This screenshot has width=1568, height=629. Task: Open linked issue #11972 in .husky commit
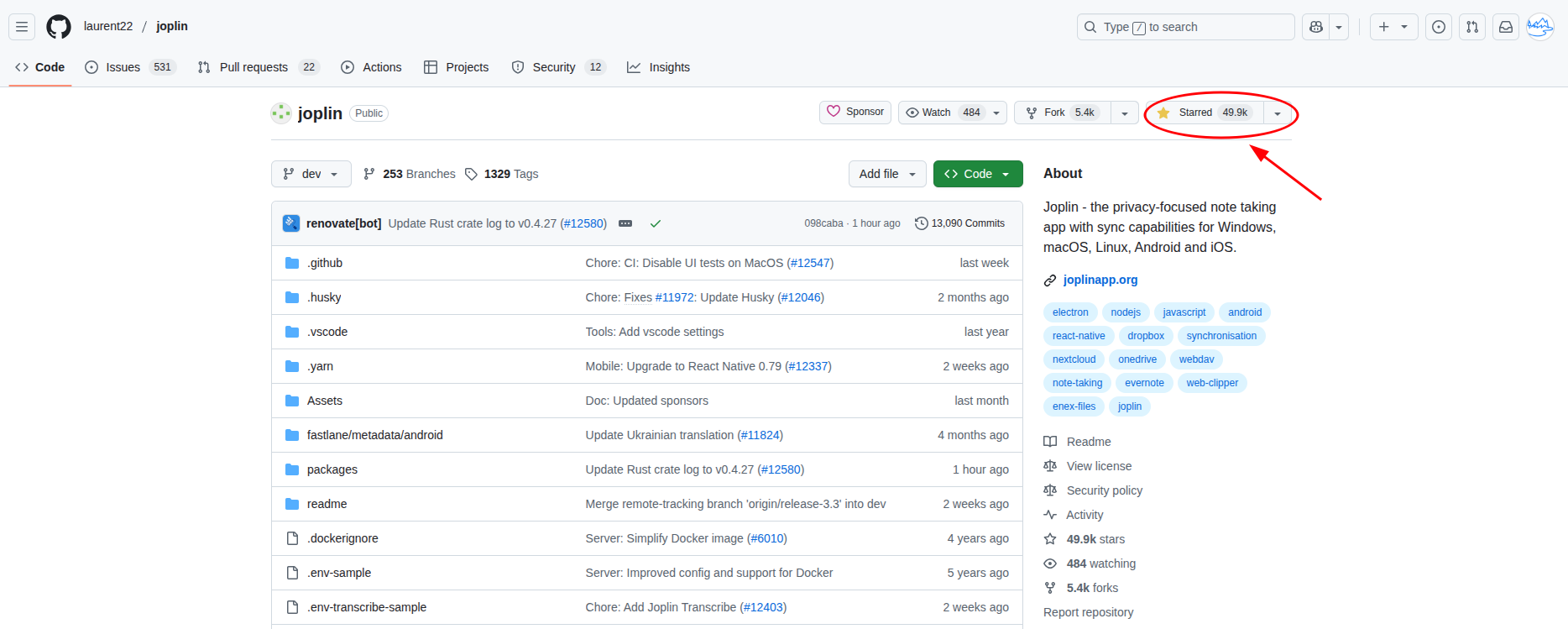tap(675, 297)
